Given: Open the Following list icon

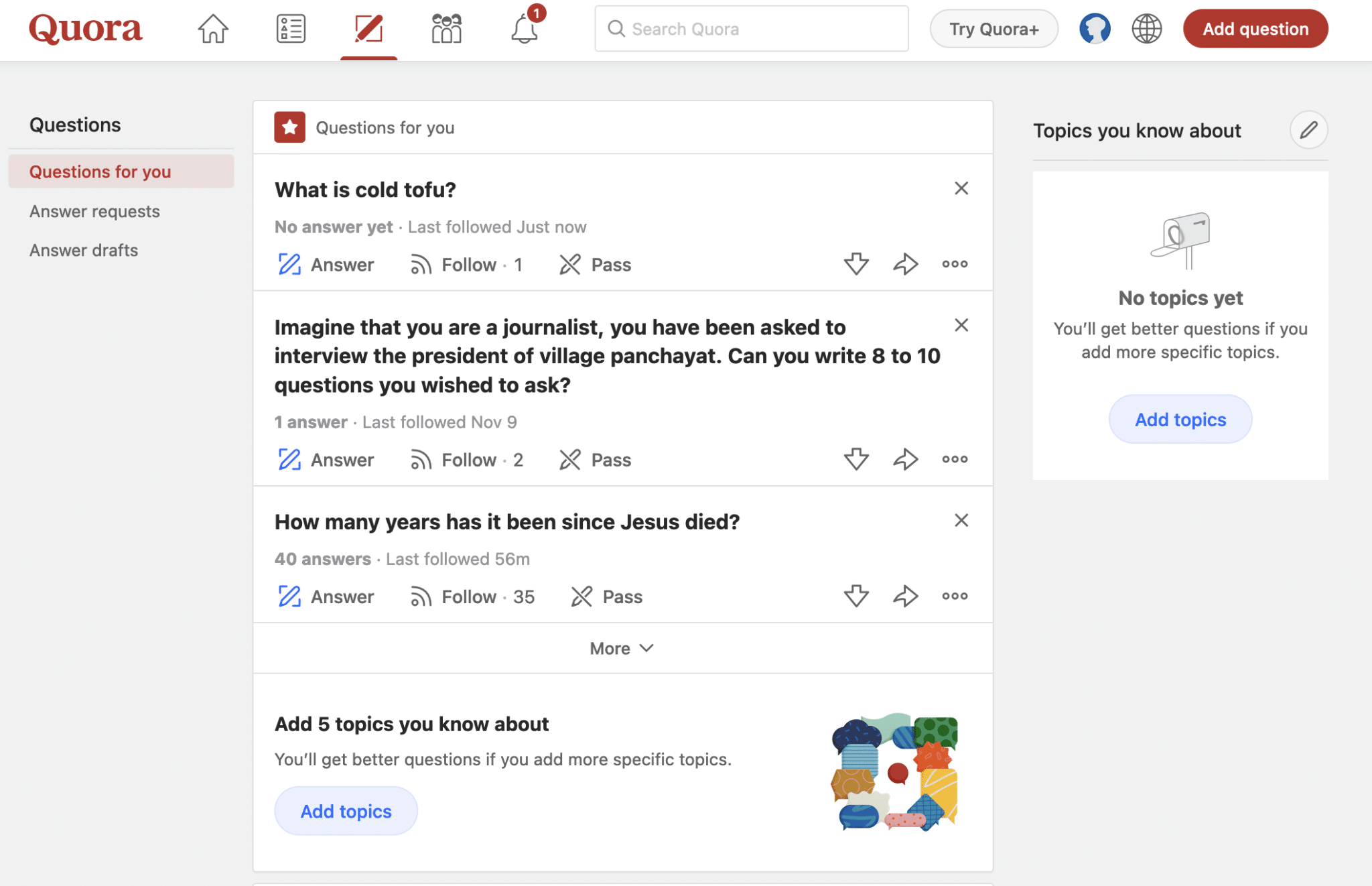Looking at the screenshot, I should (x=291, y=29).
